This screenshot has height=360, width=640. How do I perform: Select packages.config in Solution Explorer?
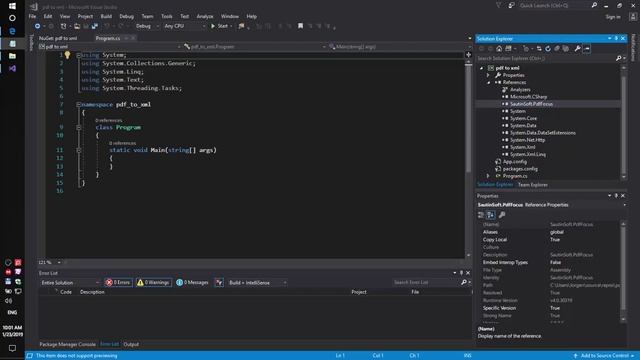pyautogui.click(x=520, y=169)
